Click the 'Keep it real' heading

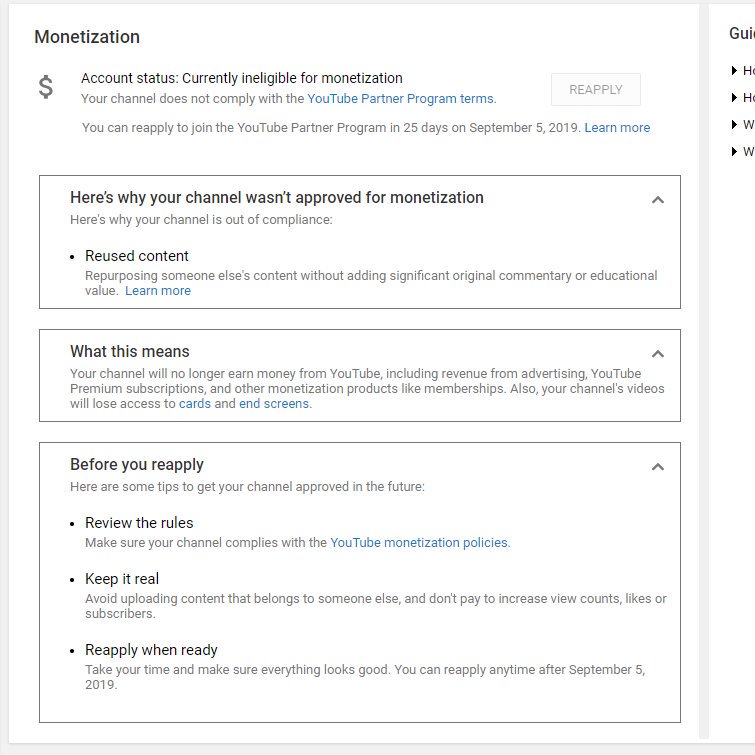point(122,579)
